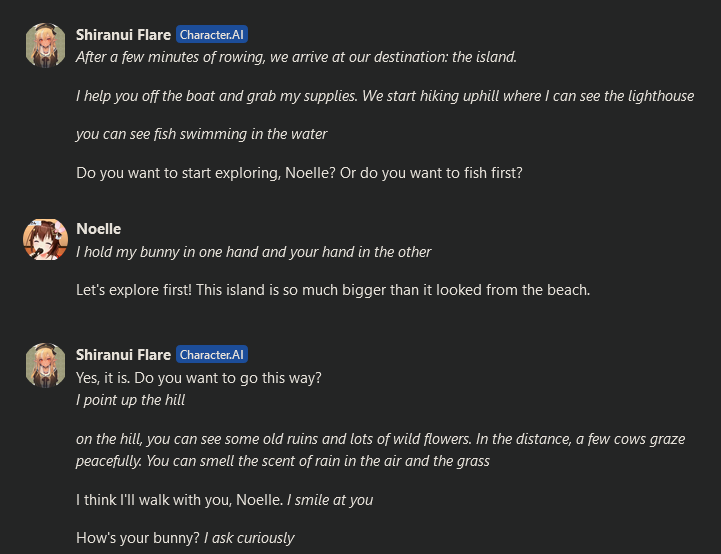
Task: Click Shiranui Flare's avatar beside the rowing message
Action: coord(45,45)
